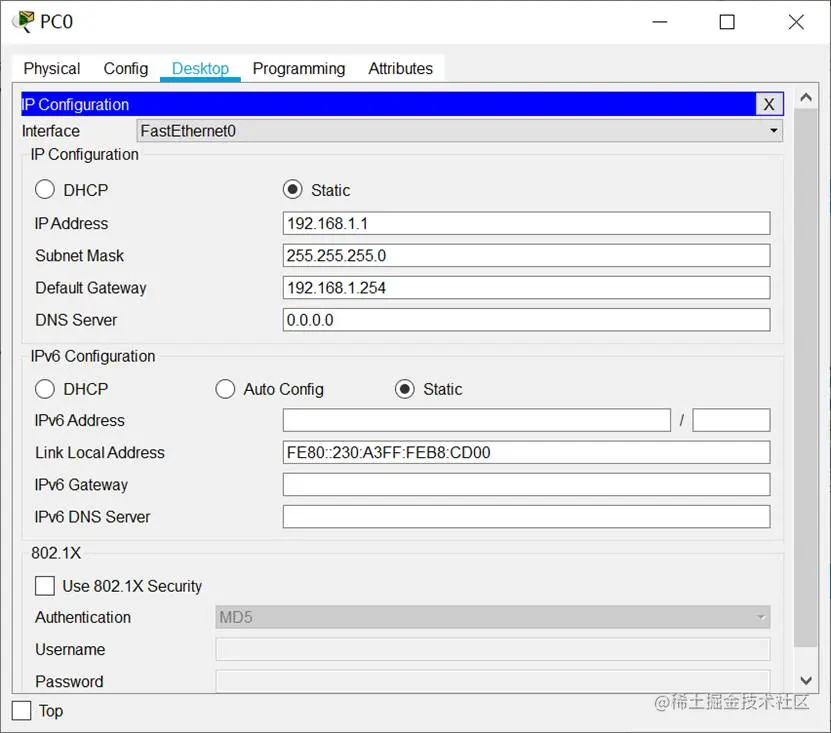Toggle the Top checkbox

22,711
